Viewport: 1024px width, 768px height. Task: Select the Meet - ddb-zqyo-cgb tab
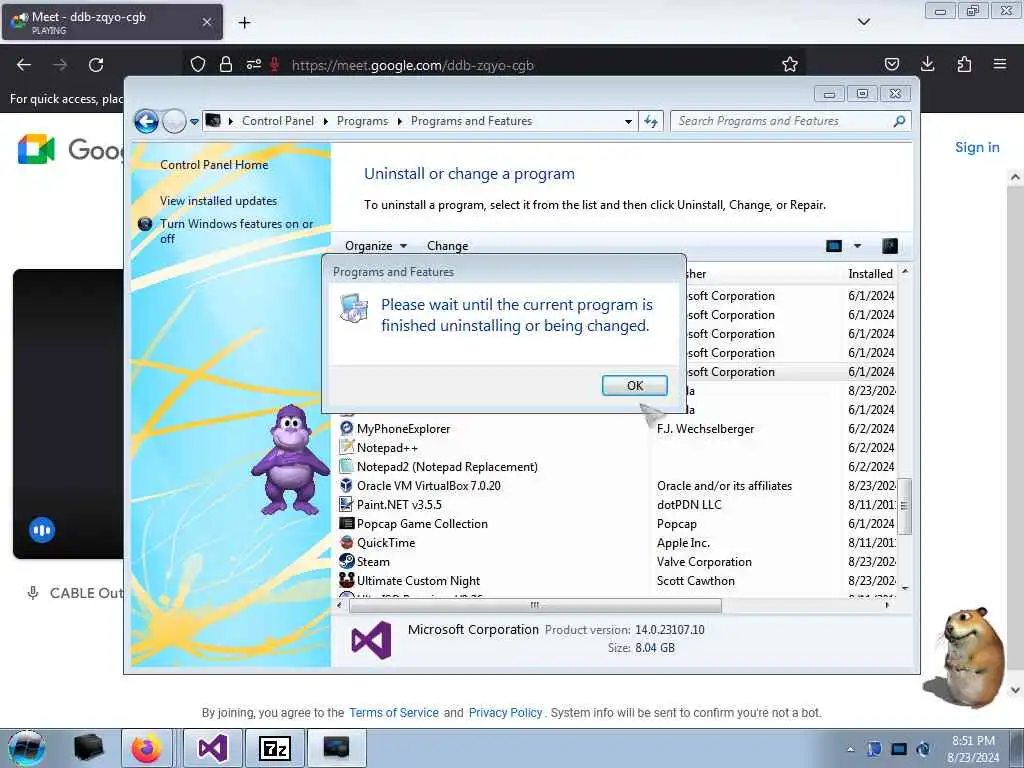click(x=112, y=22)
